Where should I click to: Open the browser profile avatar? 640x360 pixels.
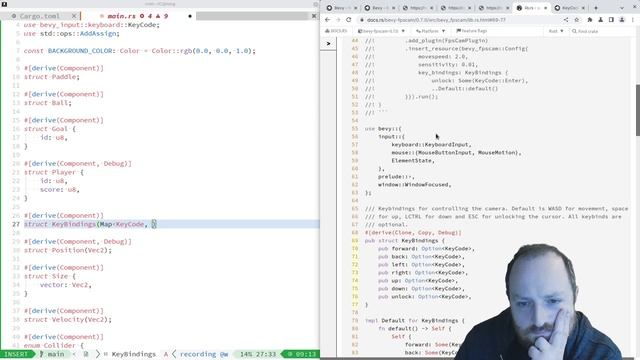point(622,20)
